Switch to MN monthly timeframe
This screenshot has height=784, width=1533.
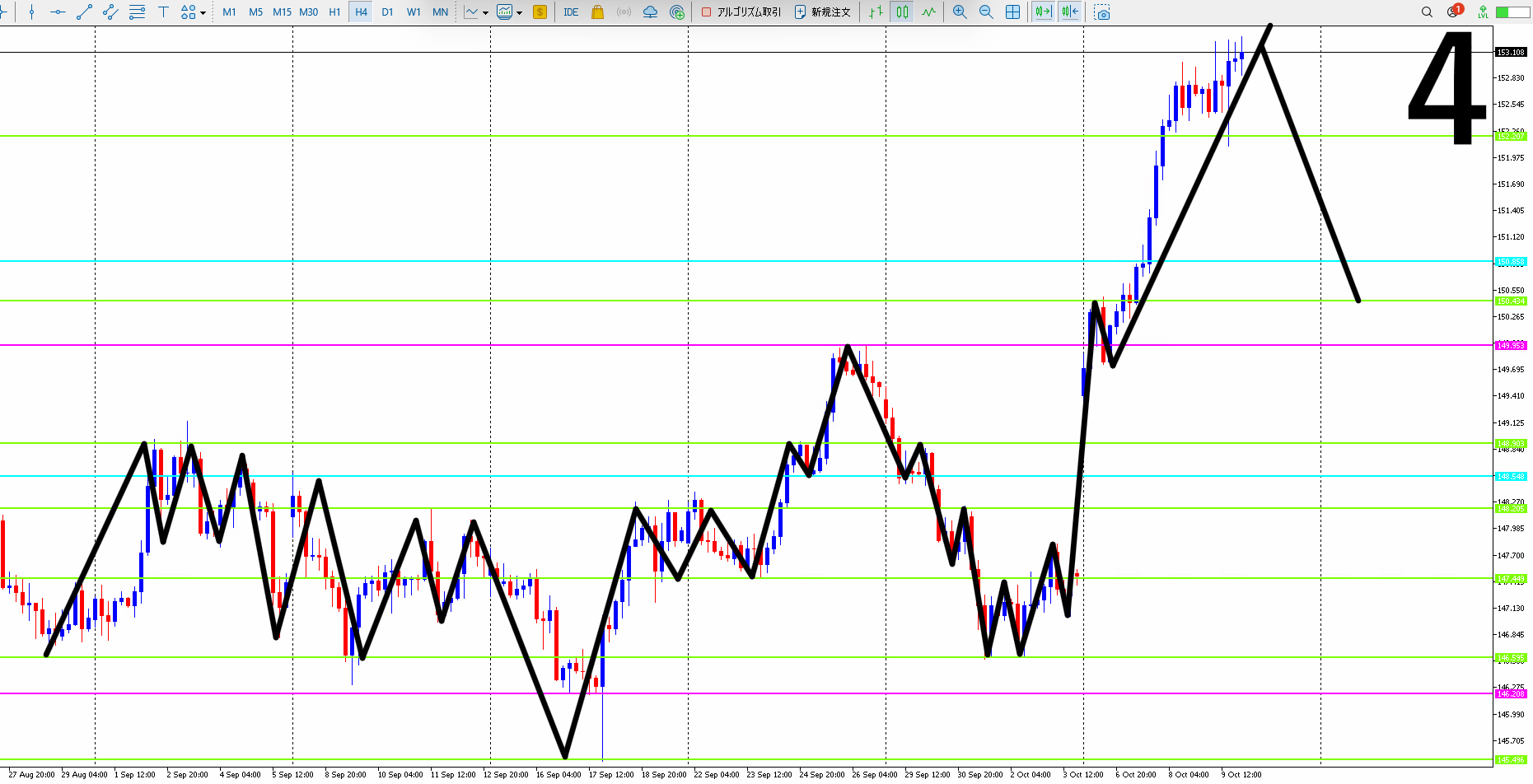pos(440,12)
